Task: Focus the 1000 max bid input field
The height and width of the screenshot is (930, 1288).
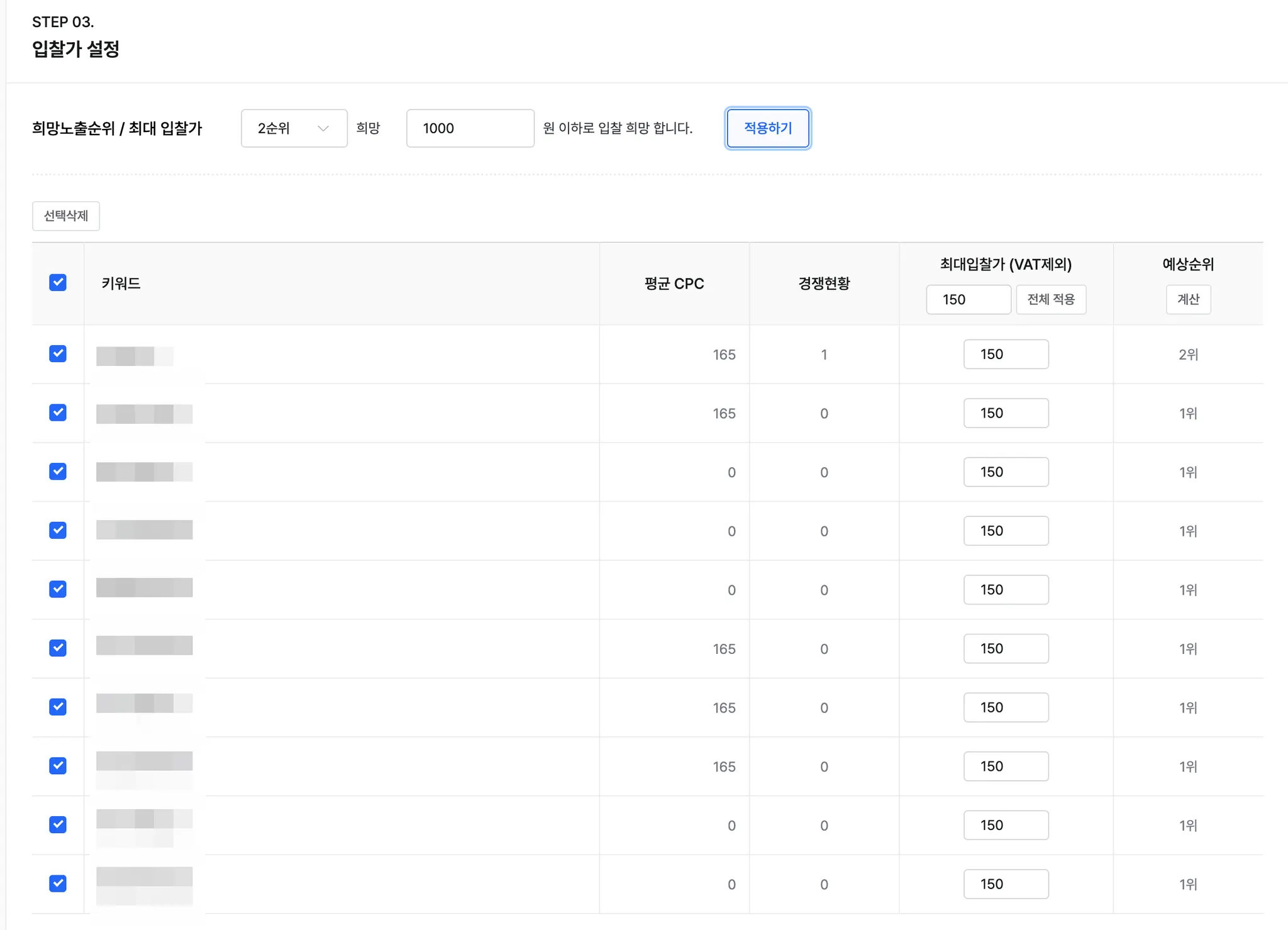Action: 470,128
